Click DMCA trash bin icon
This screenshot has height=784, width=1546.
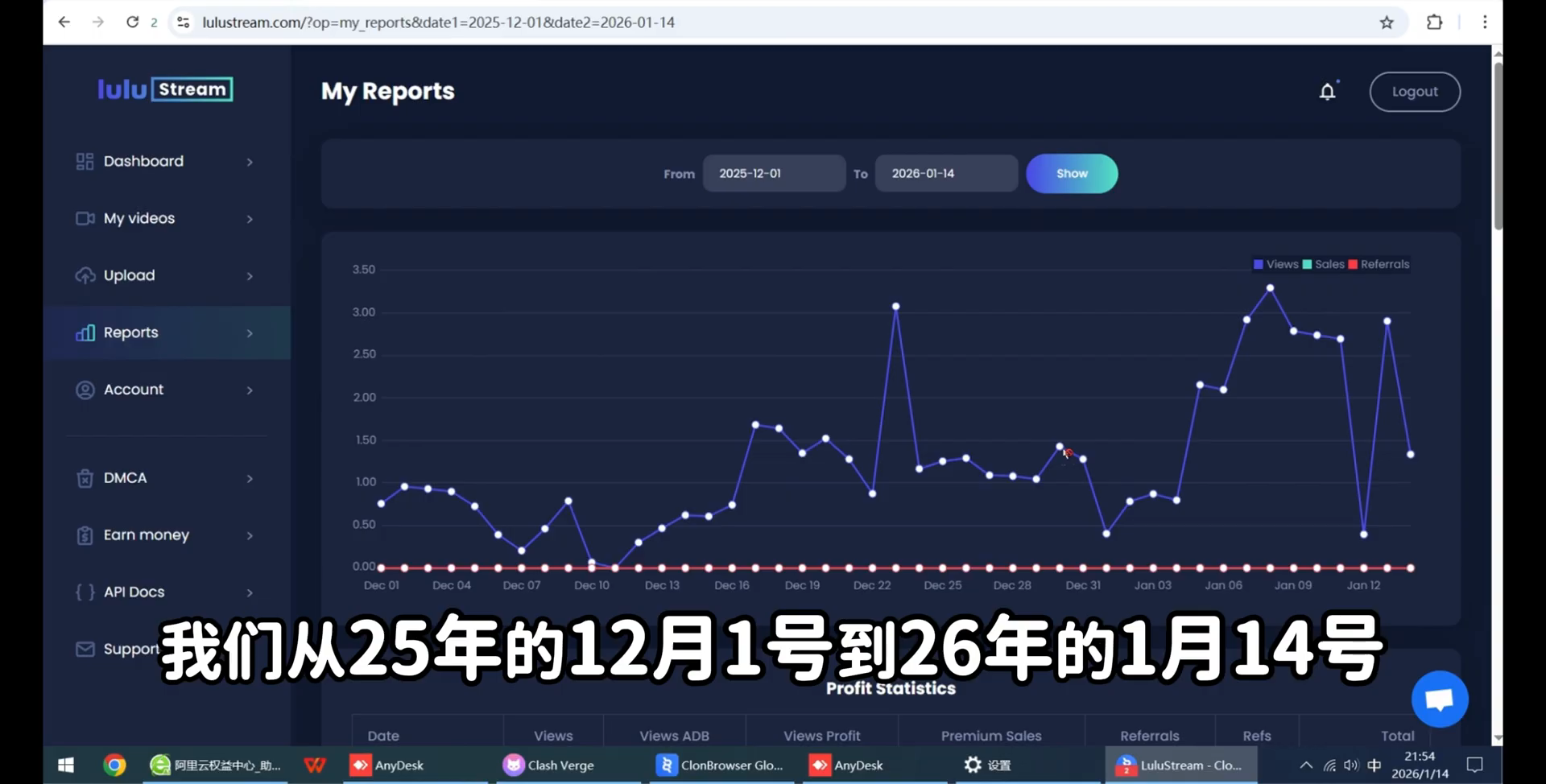(x=85, y=479)
